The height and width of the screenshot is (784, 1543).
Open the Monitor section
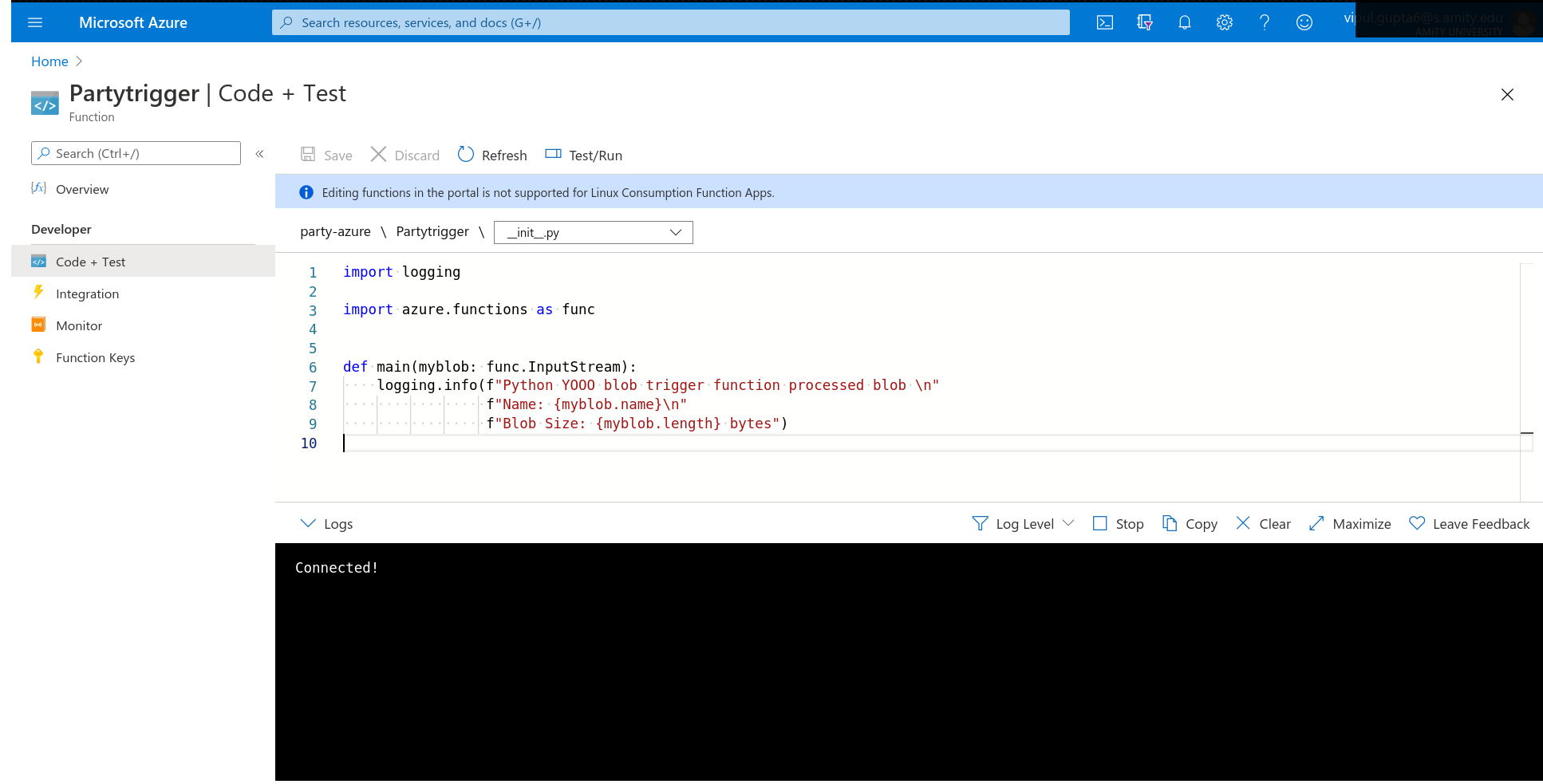79,325
